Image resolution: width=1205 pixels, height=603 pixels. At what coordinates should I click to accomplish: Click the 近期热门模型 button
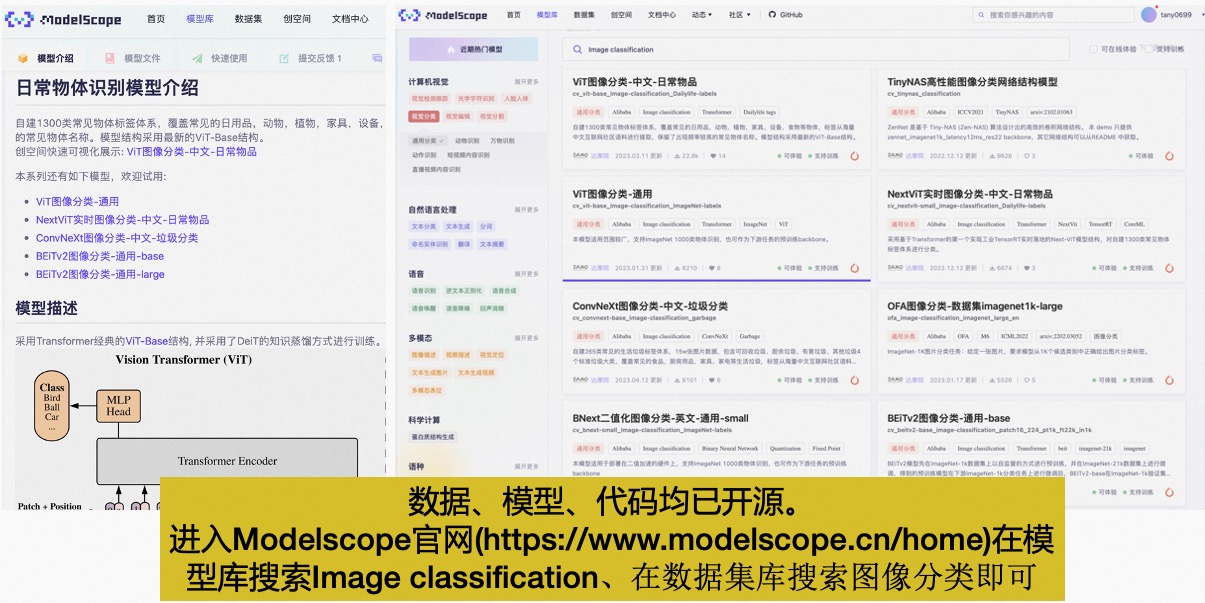pos(473,49)
